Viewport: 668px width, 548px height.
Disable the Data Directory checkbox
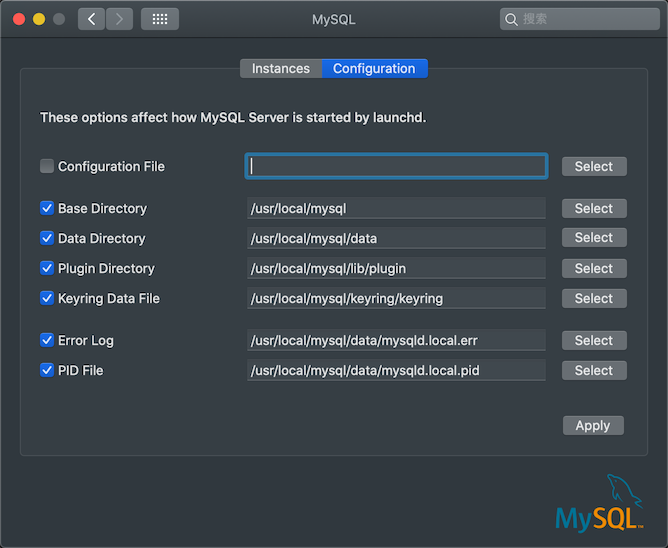click(47, 238)
